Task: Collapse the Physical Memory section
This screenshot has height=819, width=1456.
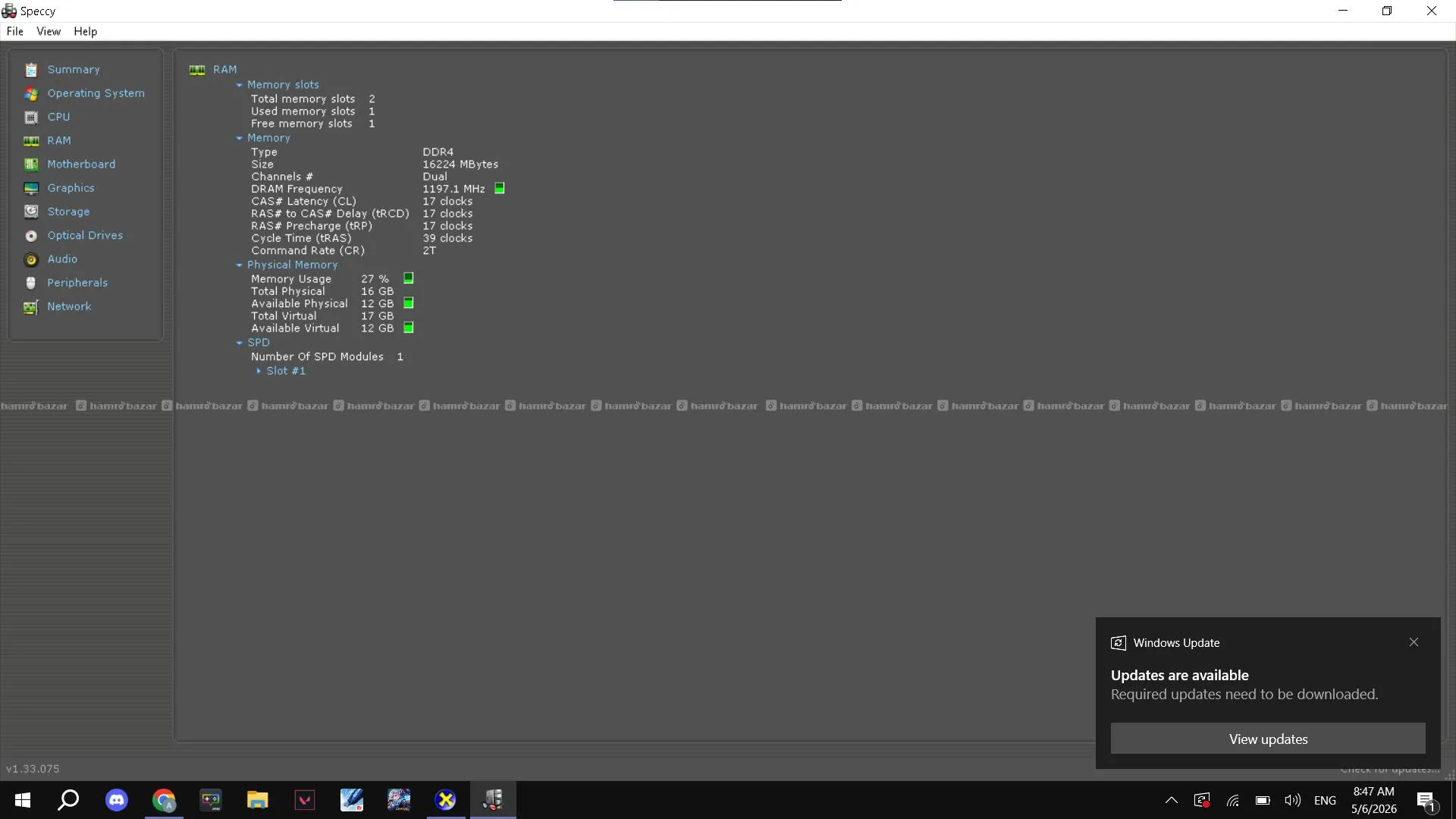Action: coord(239,265)
